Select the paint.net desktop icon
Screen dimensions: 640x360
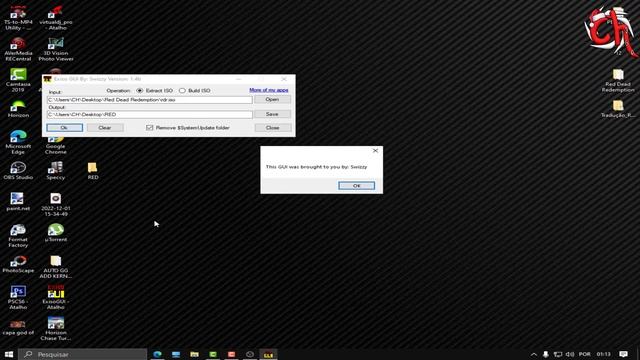(18, 202)
